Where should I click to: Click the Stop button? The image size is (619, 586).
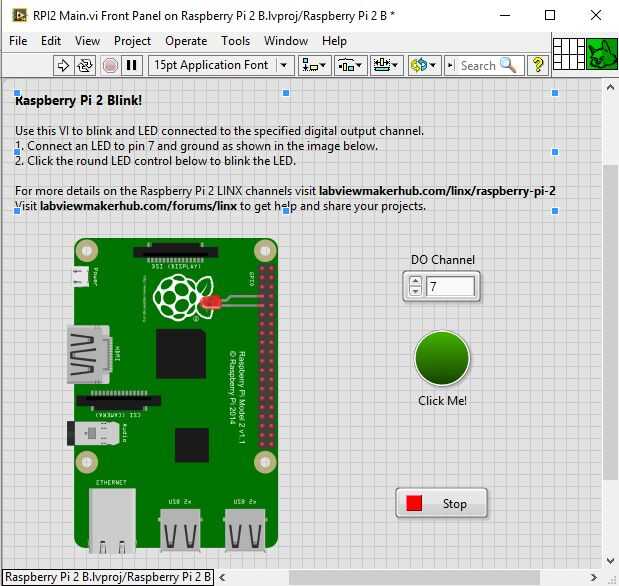(441, 503)
